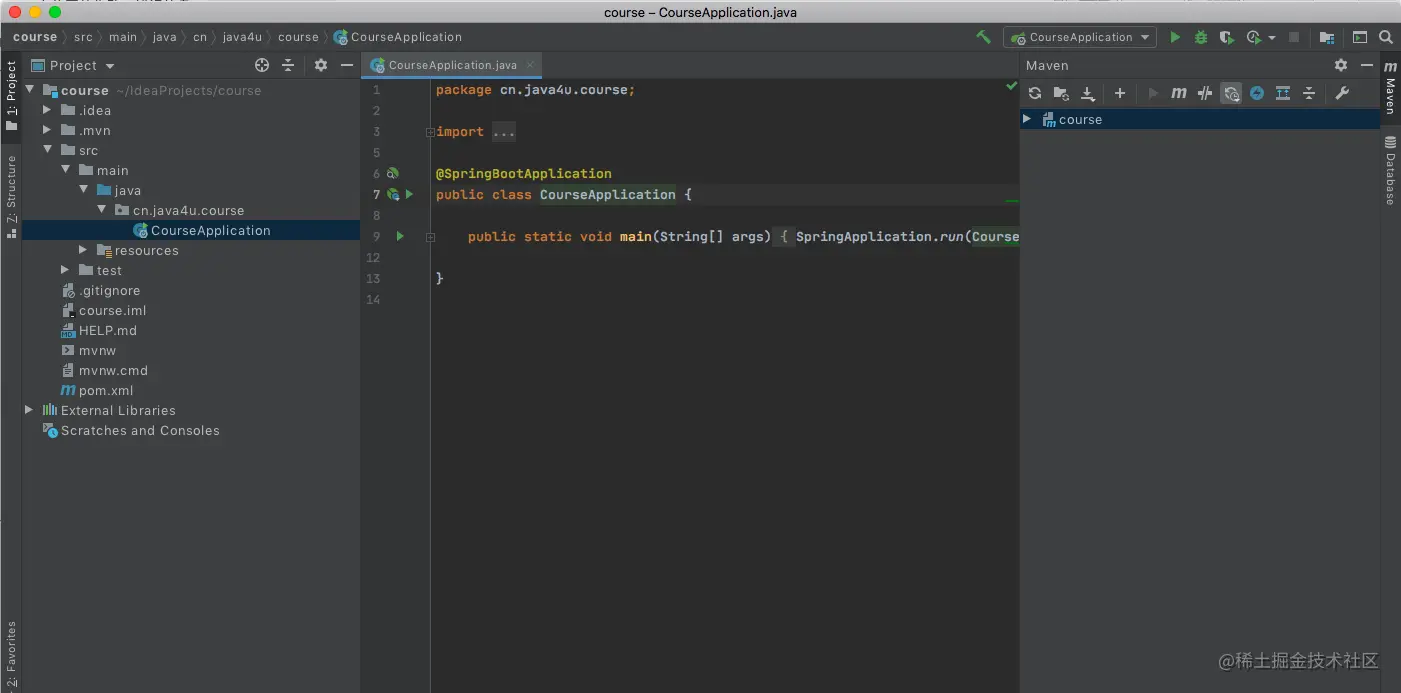Hide the Project tool window
Image resolution: width=1401 pixels, height=693 pixels.
[347, 65]
